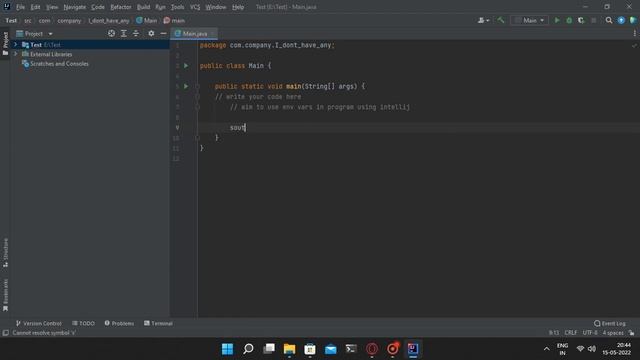Open Event Log

[x=610, y=323]
